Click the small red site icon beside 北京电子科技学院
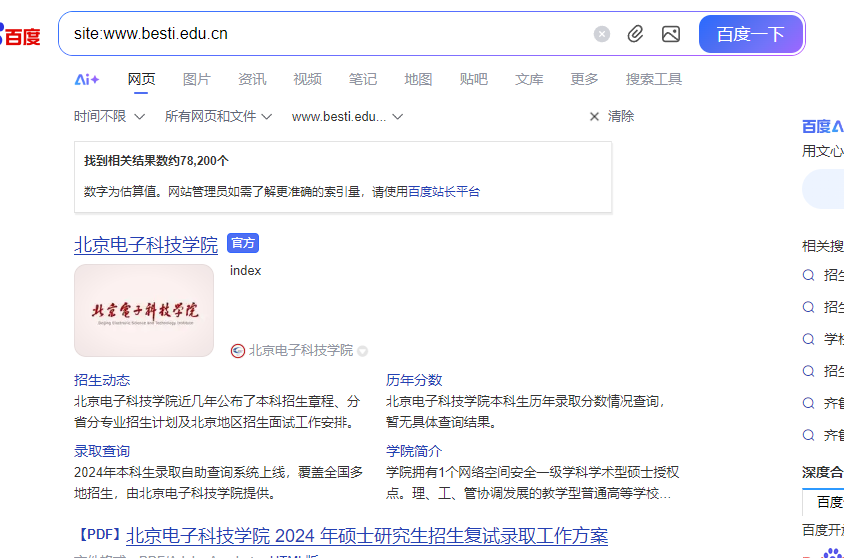 (237, 351)
